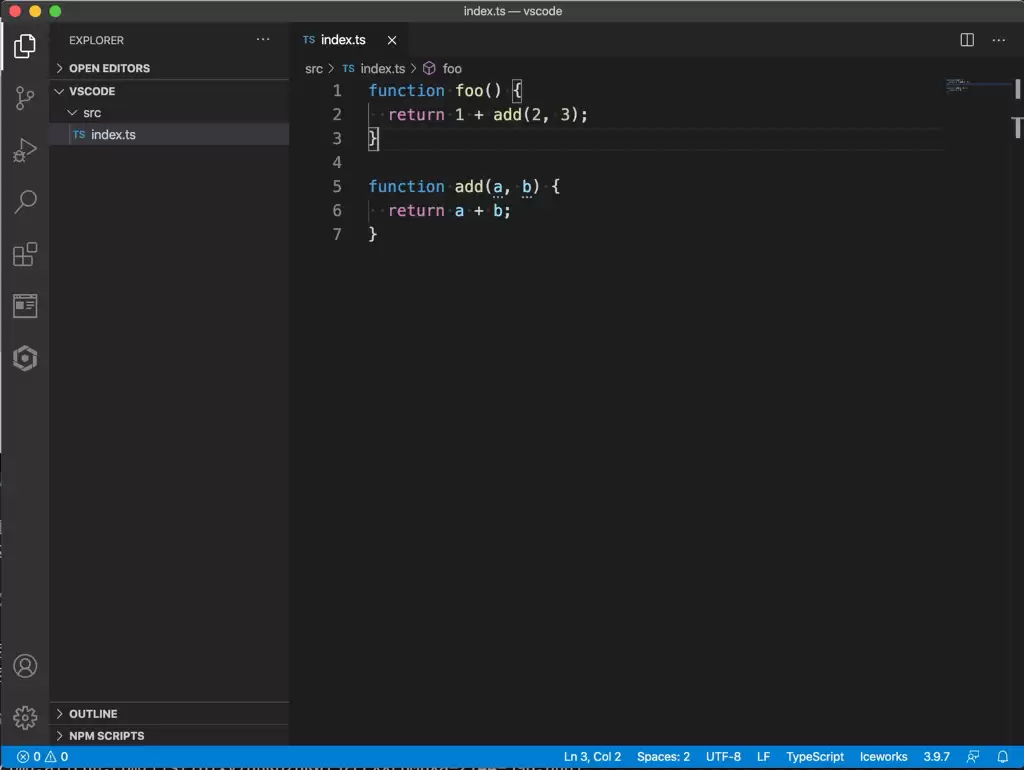Viewport: 1024px width, 770px height.
Task: Split the editor to the right
Action: pyautogui.click(x=967, y=40)
